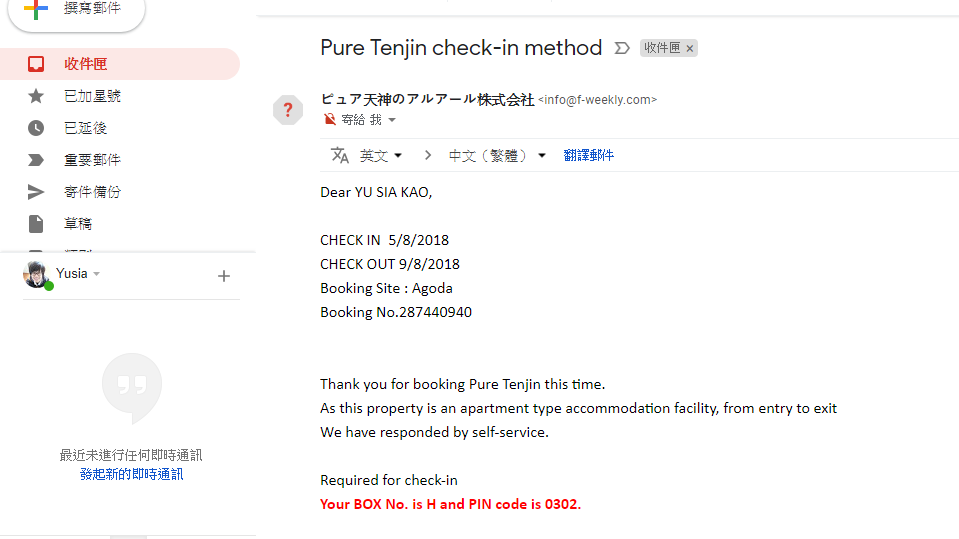Image resolution: width=959 pixels, height=539 pixels.
Task: Click the sender's question mark avatar
Action: (x=288, y=110)
